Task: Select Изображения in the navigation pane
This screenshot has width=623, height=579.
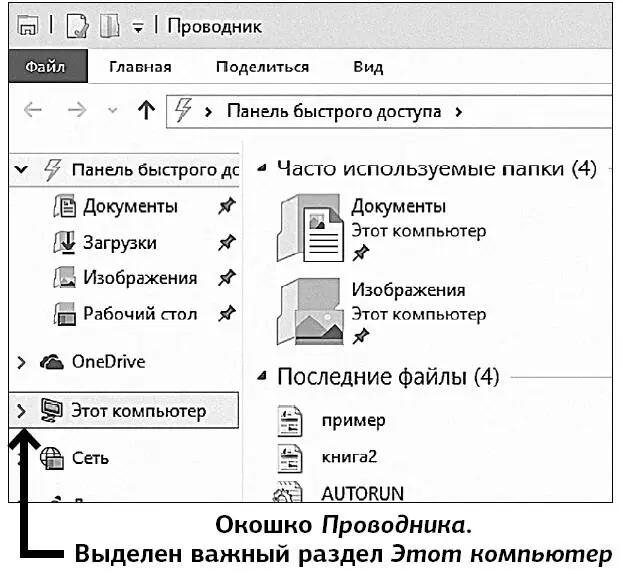Action: (140, 277)
